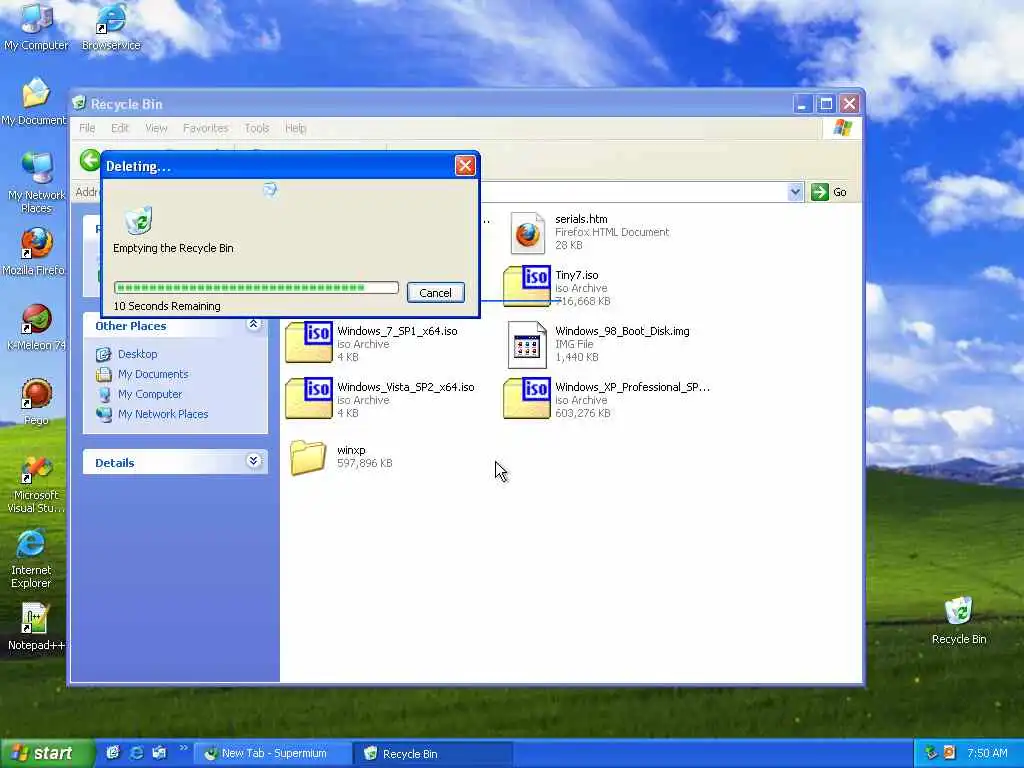This screenshot has width=1024, height=768.
Task: Click the Recycle Bin taskbar button
Action: pos(433,754)
